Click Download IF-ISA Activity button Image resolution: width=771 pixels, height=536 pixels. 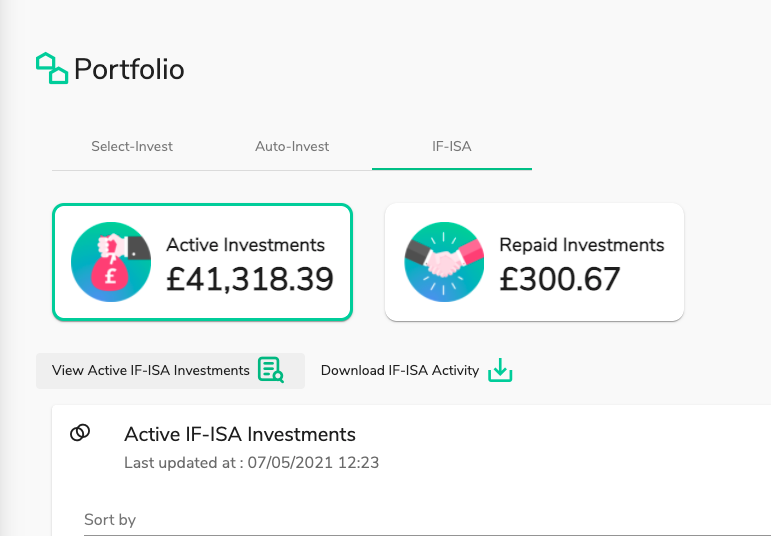(416, 370)
